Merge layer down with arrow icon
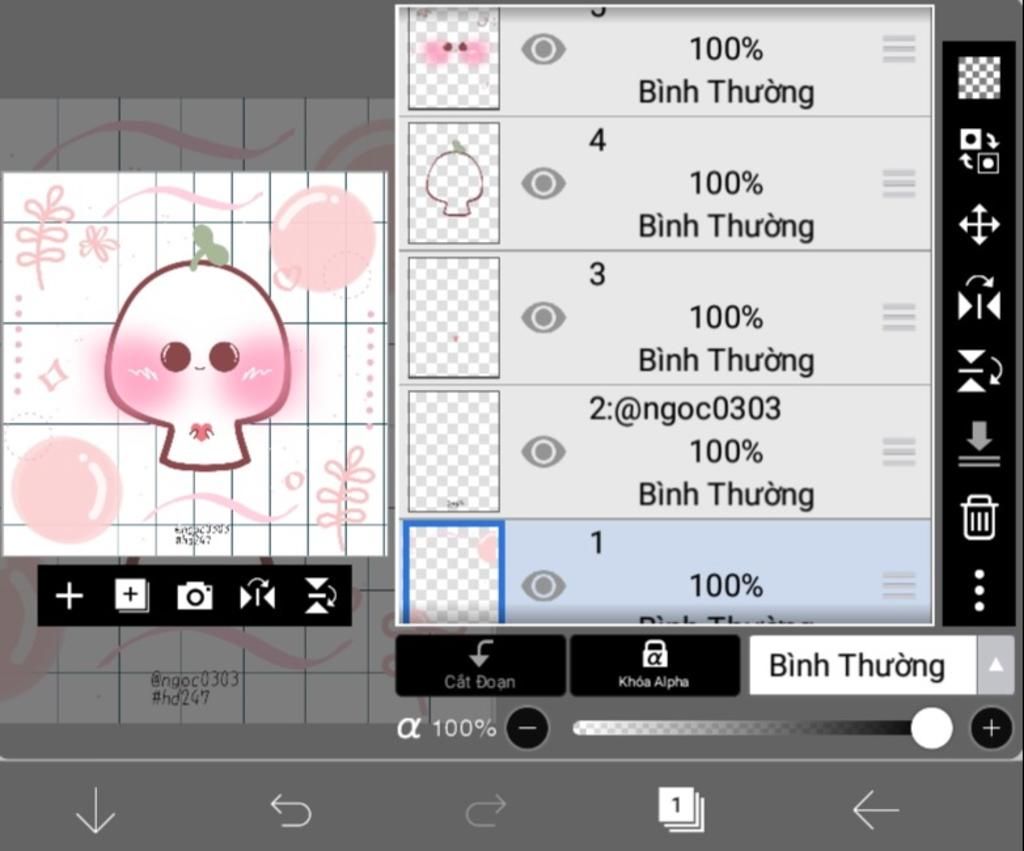The height and width of the screenshot is (851, 1024). 979,444
